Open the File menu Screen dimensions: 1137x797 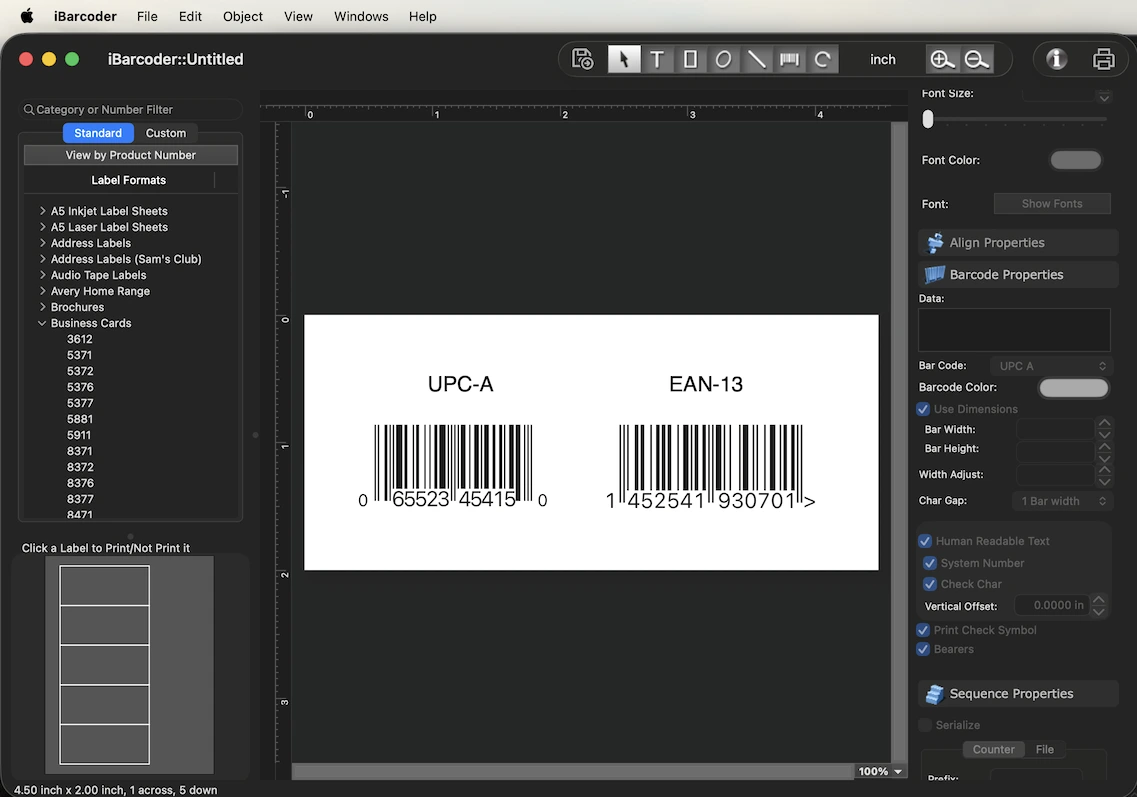pyautogui.click(x=147, y=16)
